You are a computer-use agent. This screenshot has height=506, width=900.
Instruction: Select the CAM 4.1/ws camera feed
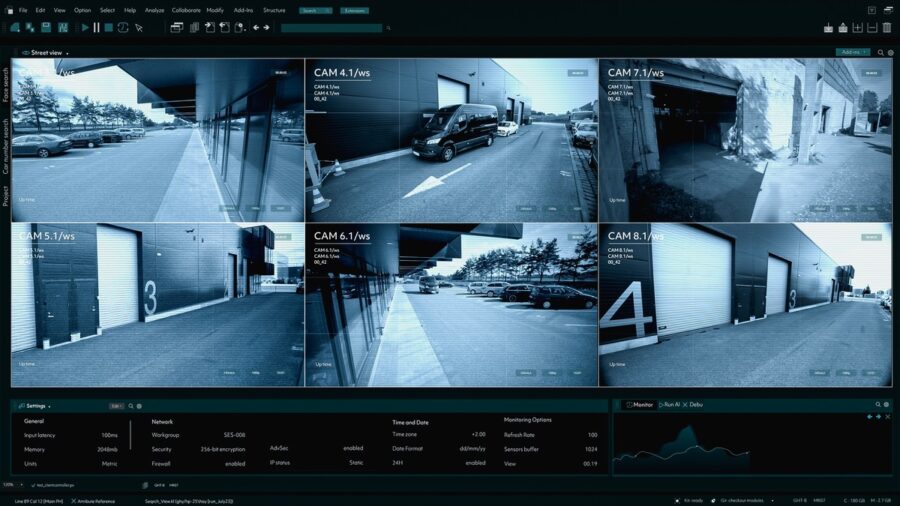[451, 140]
